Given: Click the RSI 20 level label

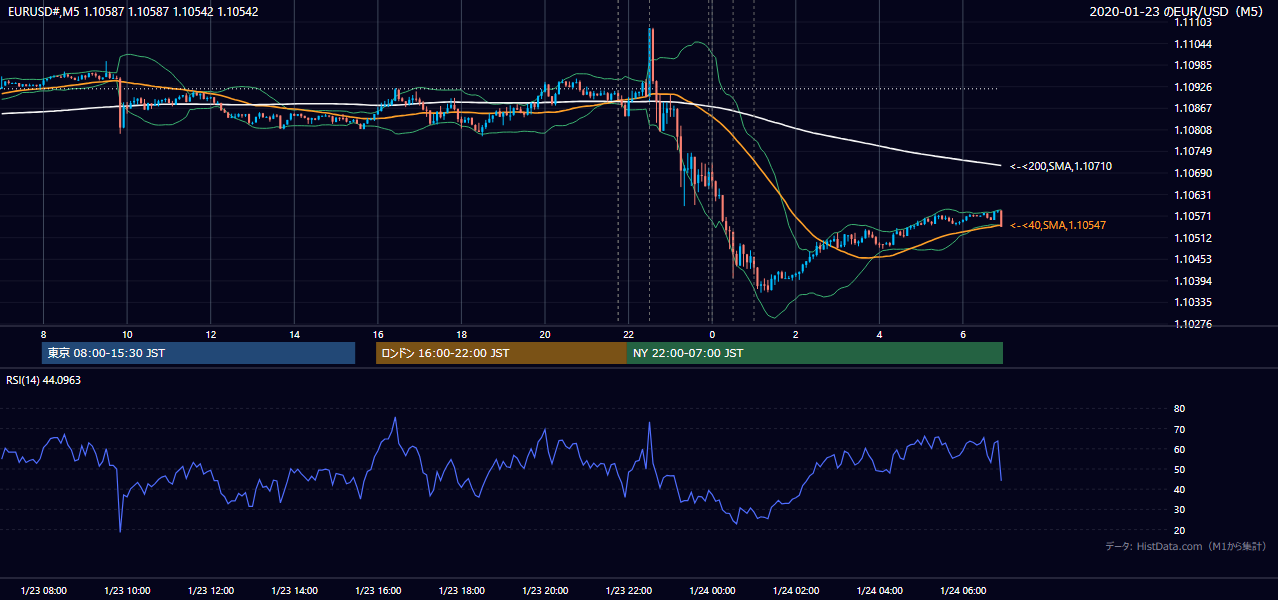Looking at the screenshot, I should coord(1179,530).
